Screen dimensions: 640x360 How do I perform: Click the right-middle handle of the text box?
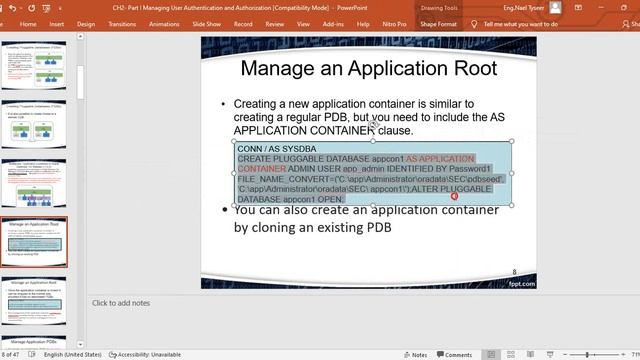(x=512, y=173)
